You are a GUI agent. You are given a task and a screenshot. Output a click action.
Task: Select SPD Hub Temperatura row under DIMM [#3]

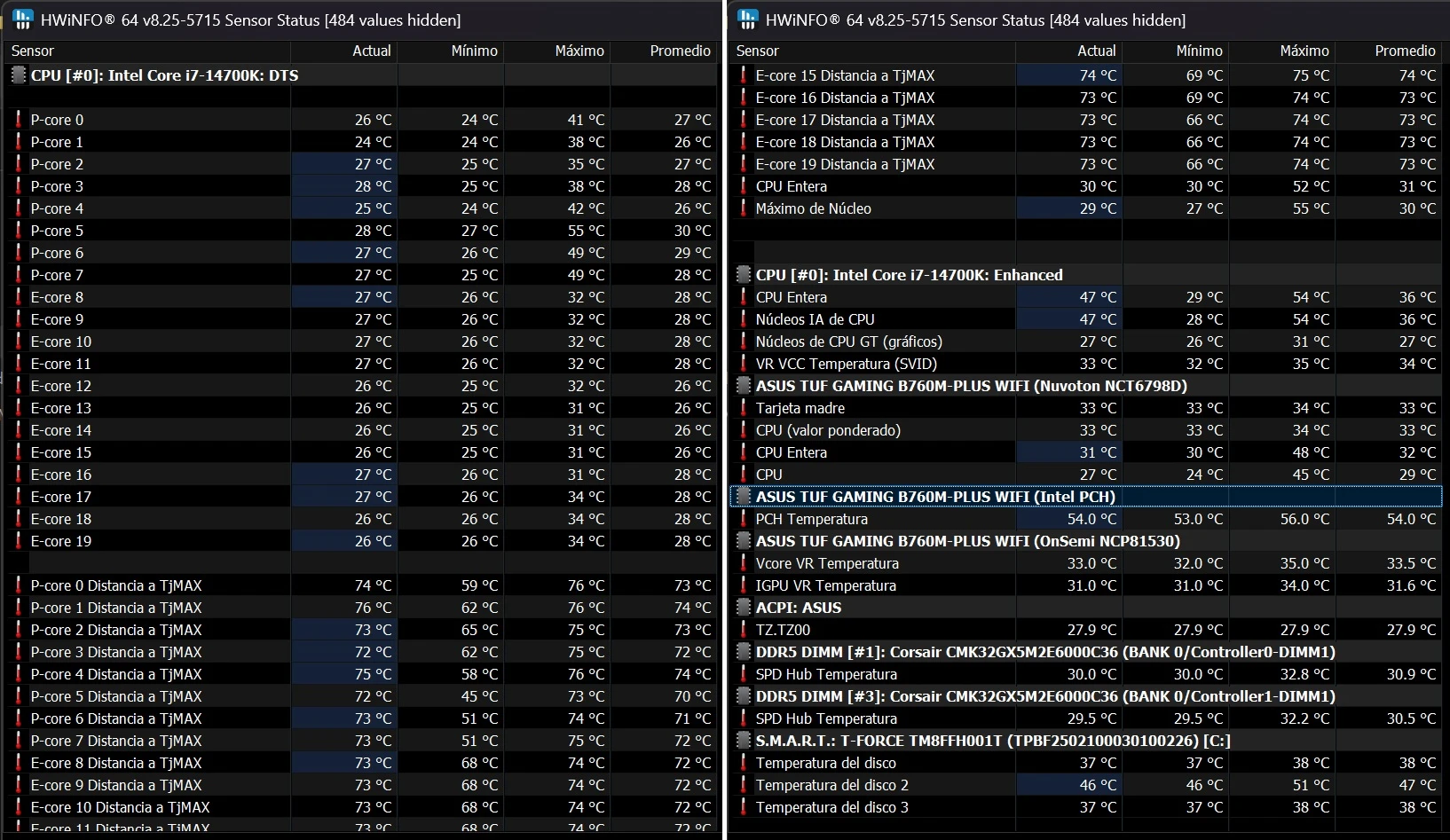[x=1087, y=718]
